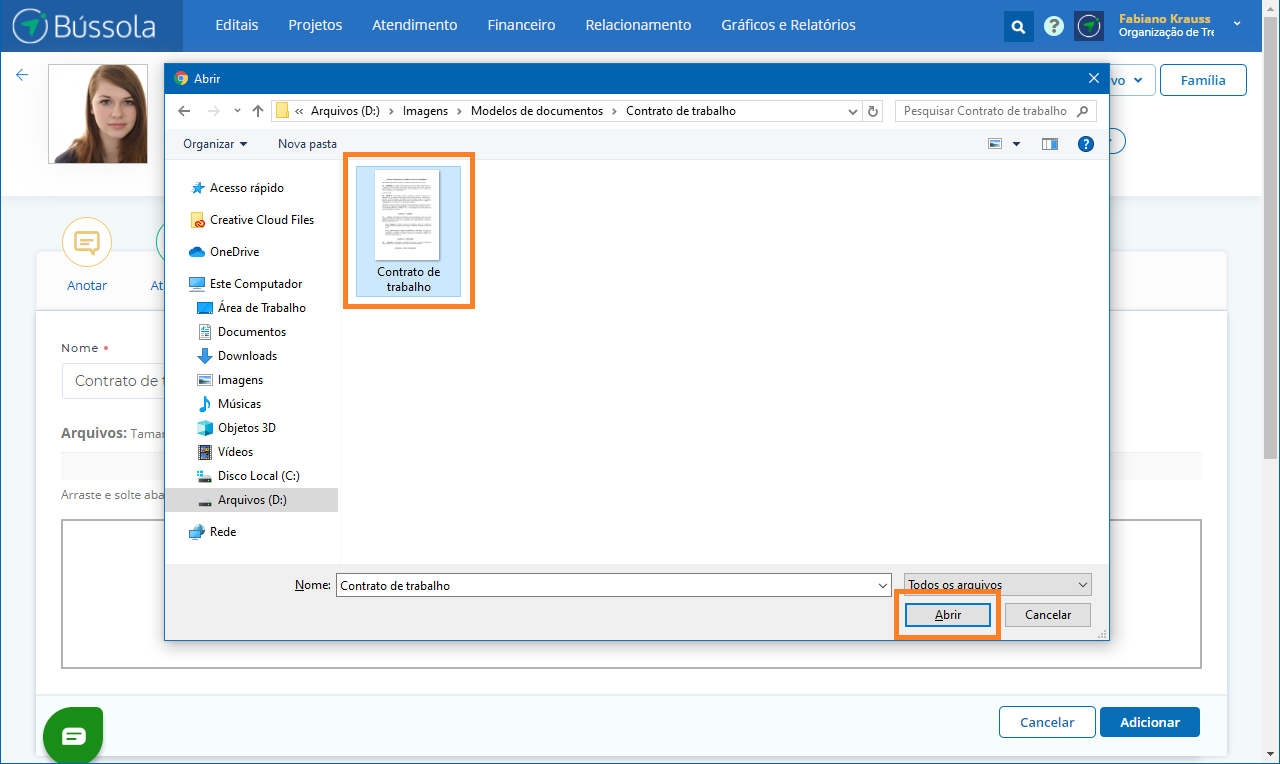Close the Abrir dialog
The image size is (1280, 764).
point(1092,78)
